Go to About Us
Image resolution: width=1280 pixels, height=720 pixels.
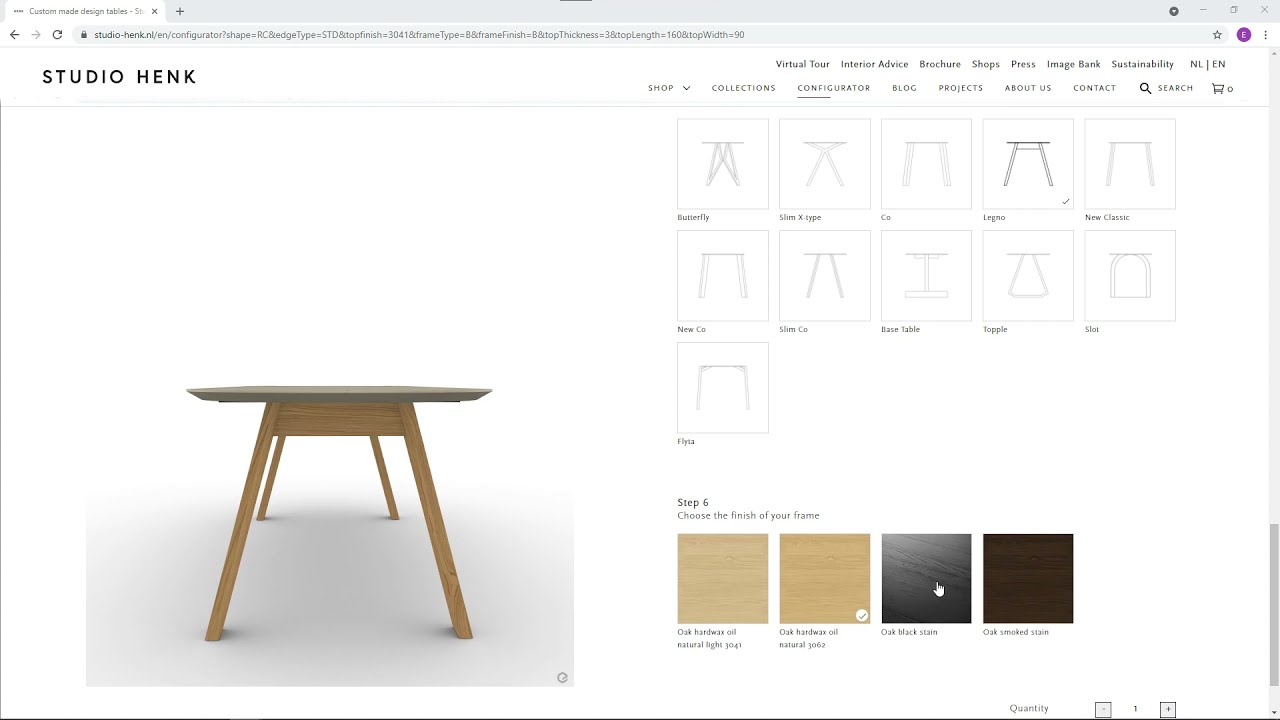1028,88
